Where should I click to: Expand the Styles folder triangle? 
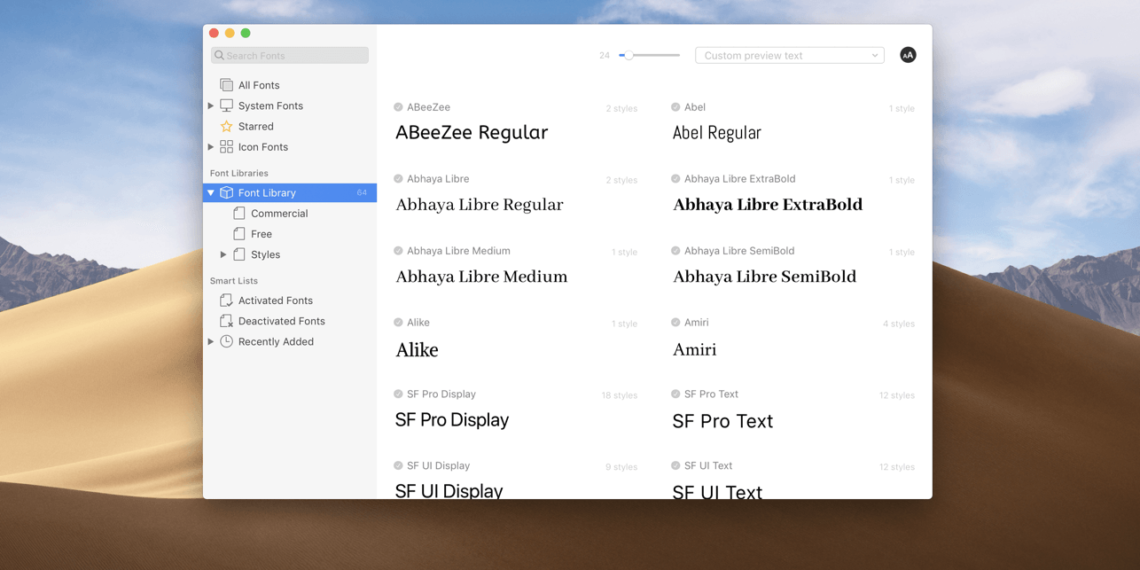click(223, 254)
